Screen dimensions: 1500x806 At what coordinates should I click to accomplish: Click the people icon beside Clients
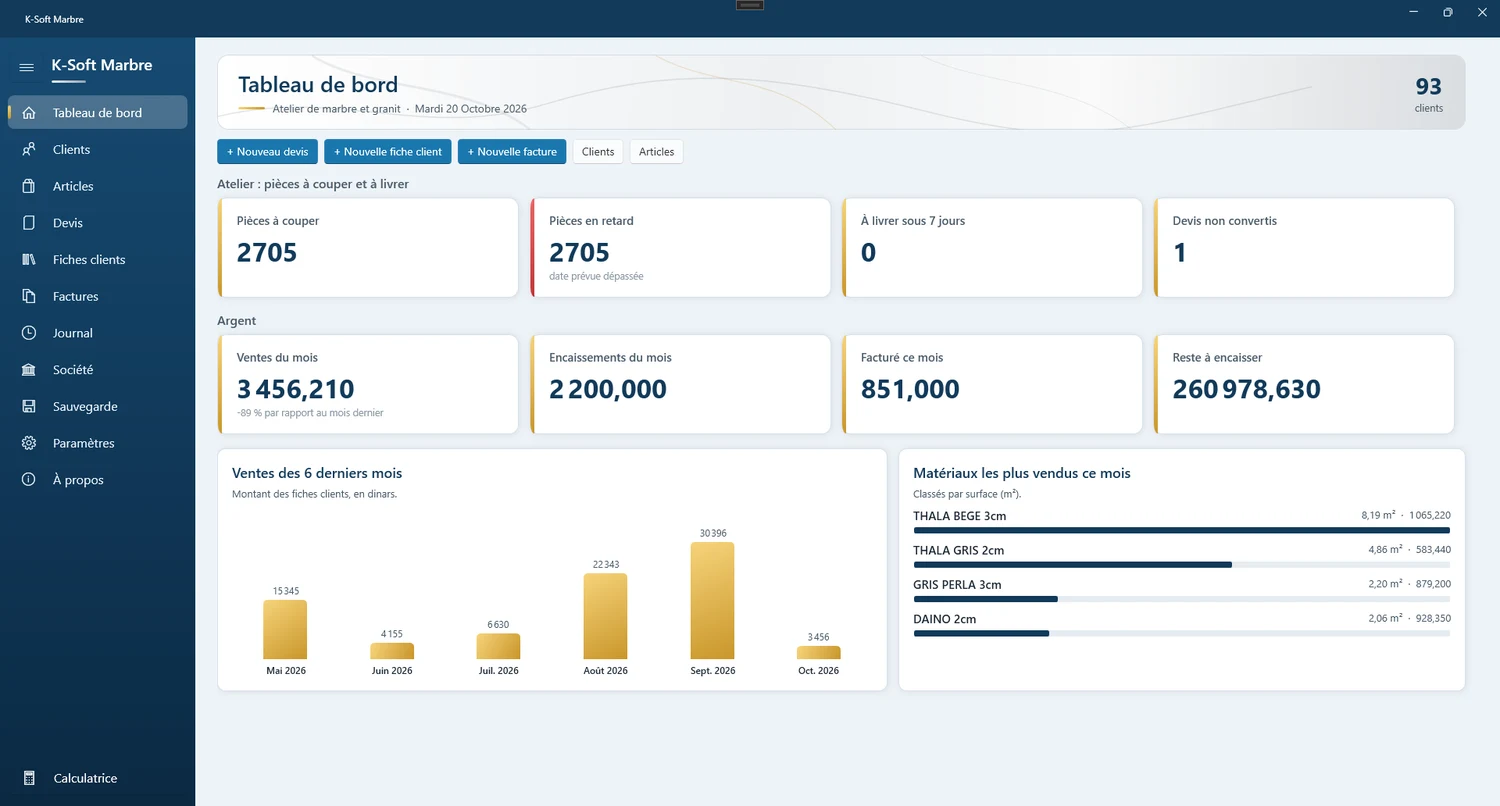tap(29, 150)
